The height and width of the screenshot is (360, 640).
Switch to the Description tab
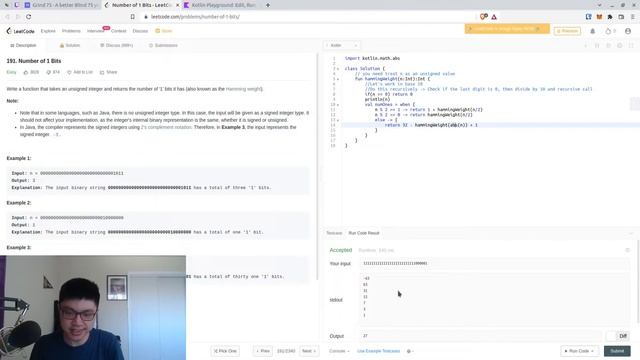23,45
